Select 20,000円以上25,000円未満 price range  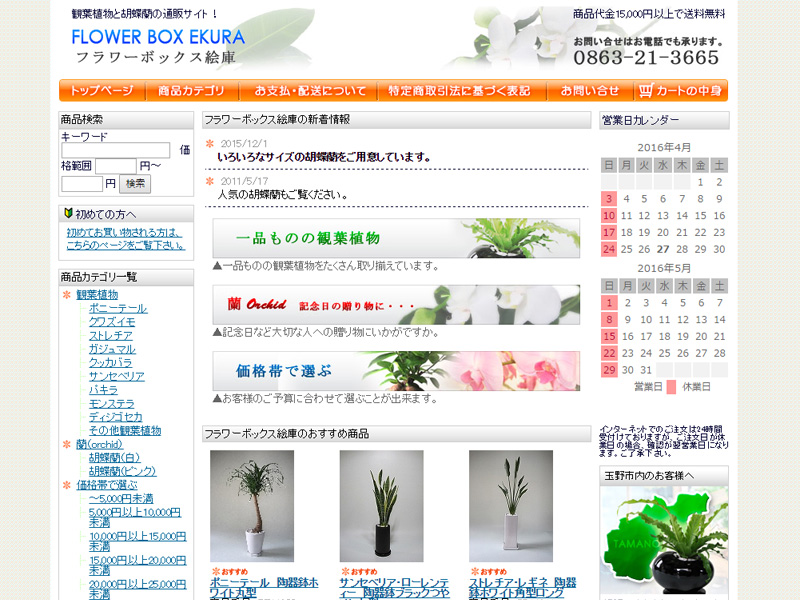coord(137,589)
